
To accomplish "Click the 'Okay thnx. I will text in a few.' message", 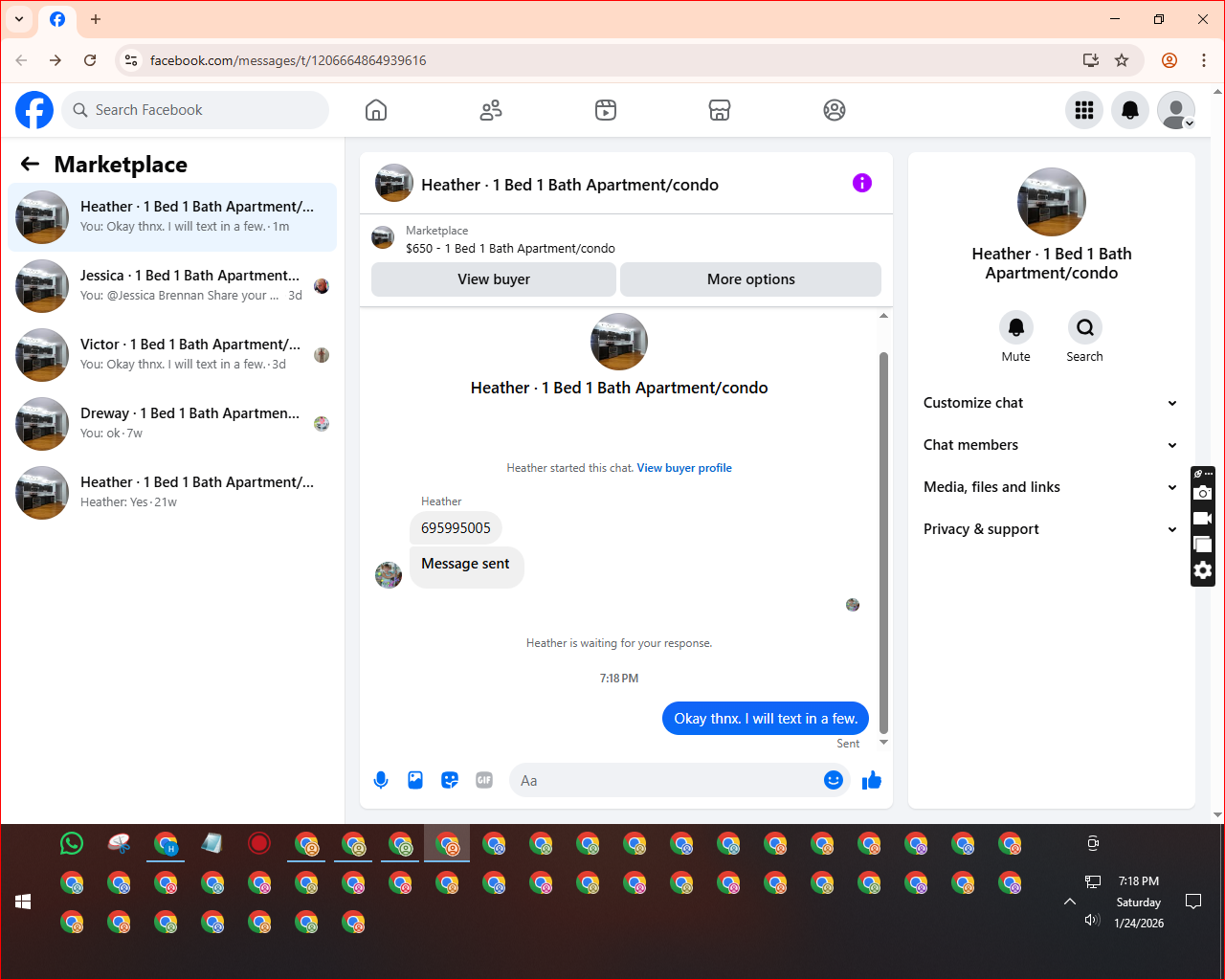I will pyautogui.click(x=766, y=719).
